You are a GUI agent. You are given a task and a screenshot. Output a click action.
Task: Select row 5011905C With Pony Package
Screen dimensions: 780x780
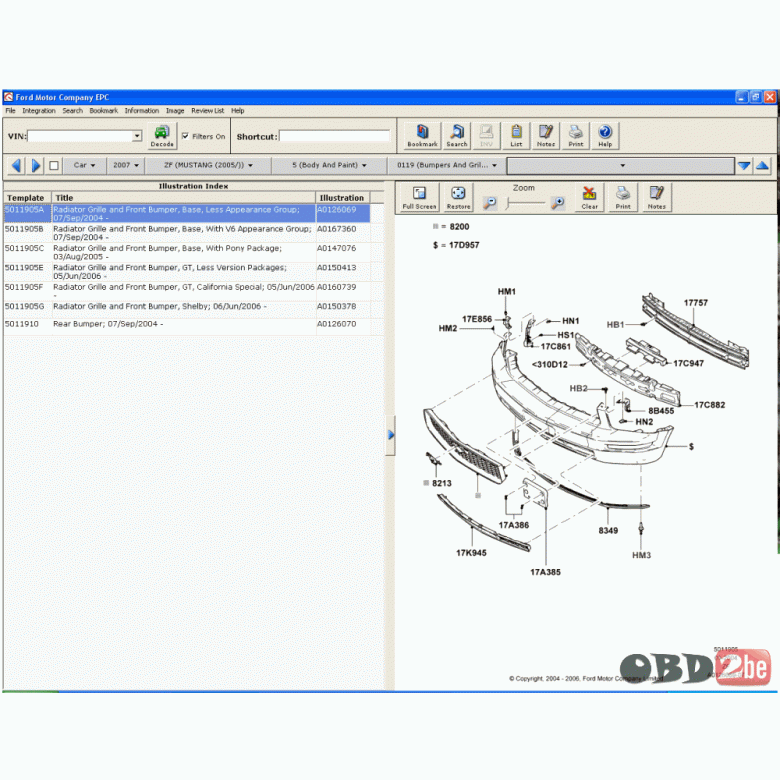(x=187, y=252)
